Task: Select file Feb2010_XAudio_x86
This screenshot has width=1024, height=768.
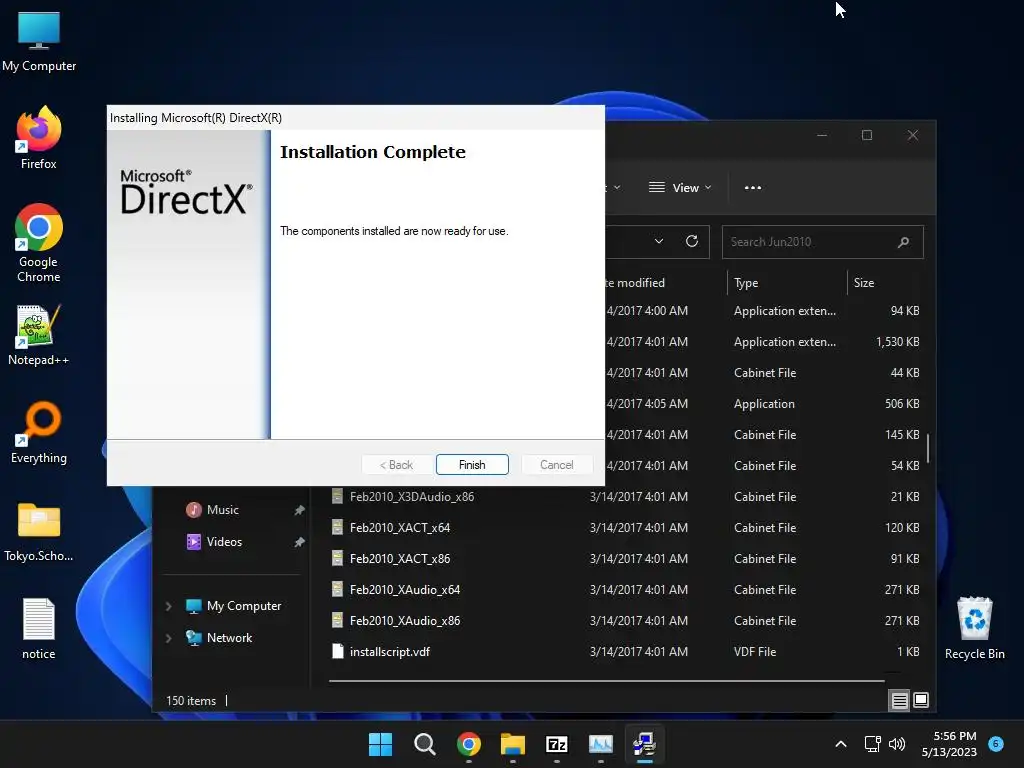Action: [x=404, y=620]
